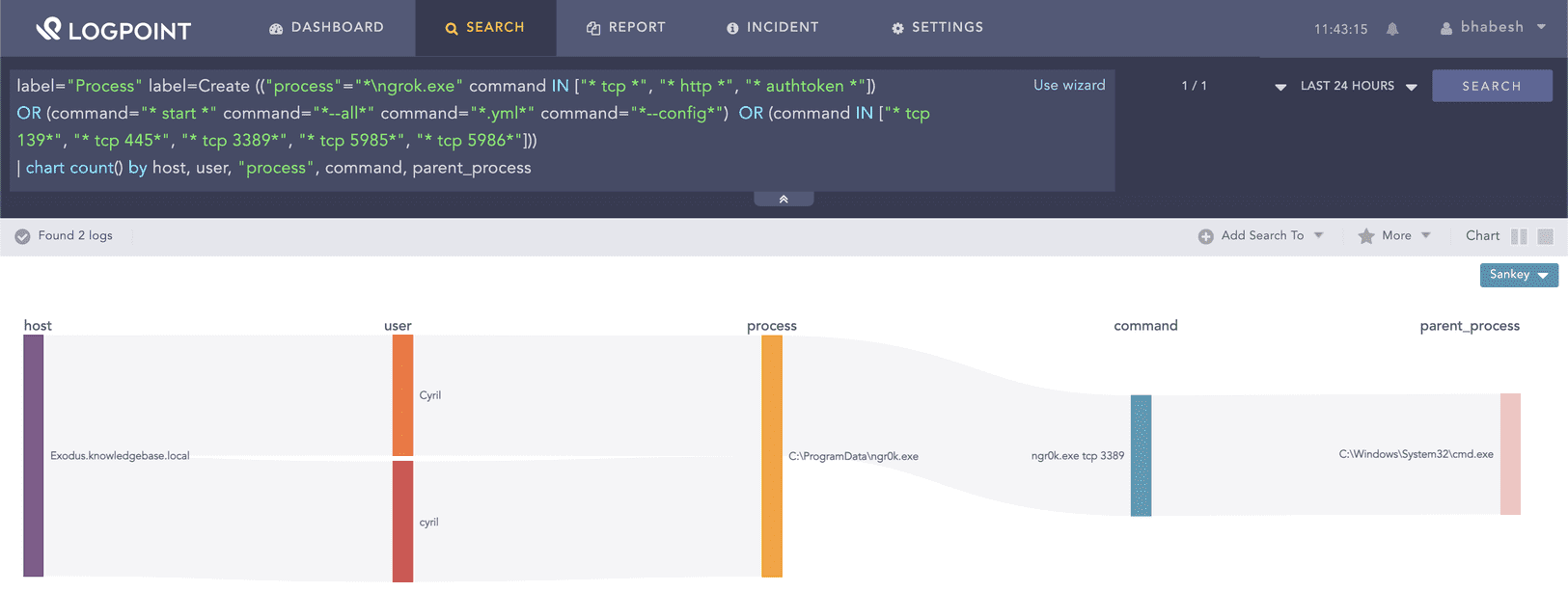Click the LogPoint logo
The height and width of the screenshot is (592, 1568).
113,29
